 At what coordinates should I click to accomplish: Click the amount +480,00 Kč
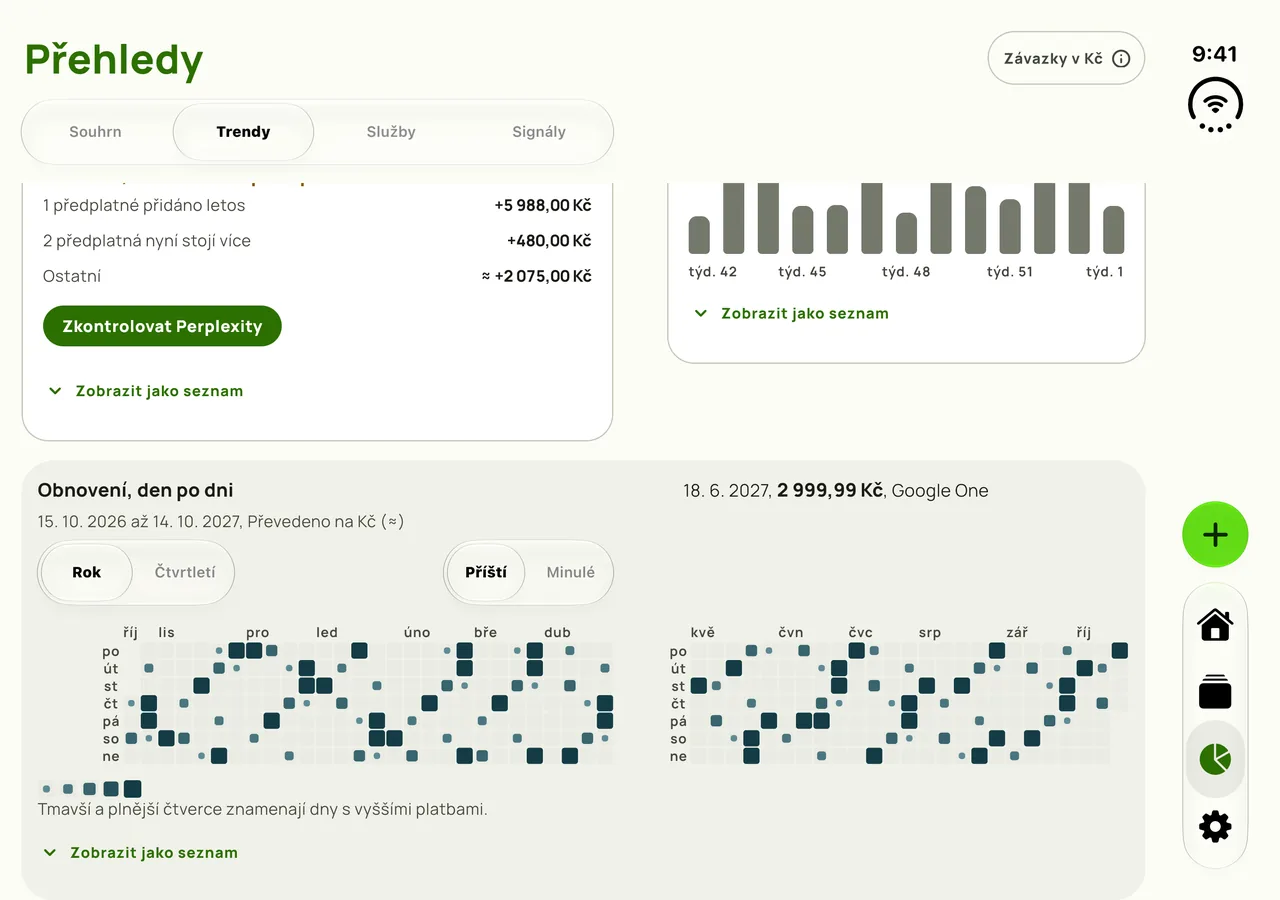tap(549, 241)
